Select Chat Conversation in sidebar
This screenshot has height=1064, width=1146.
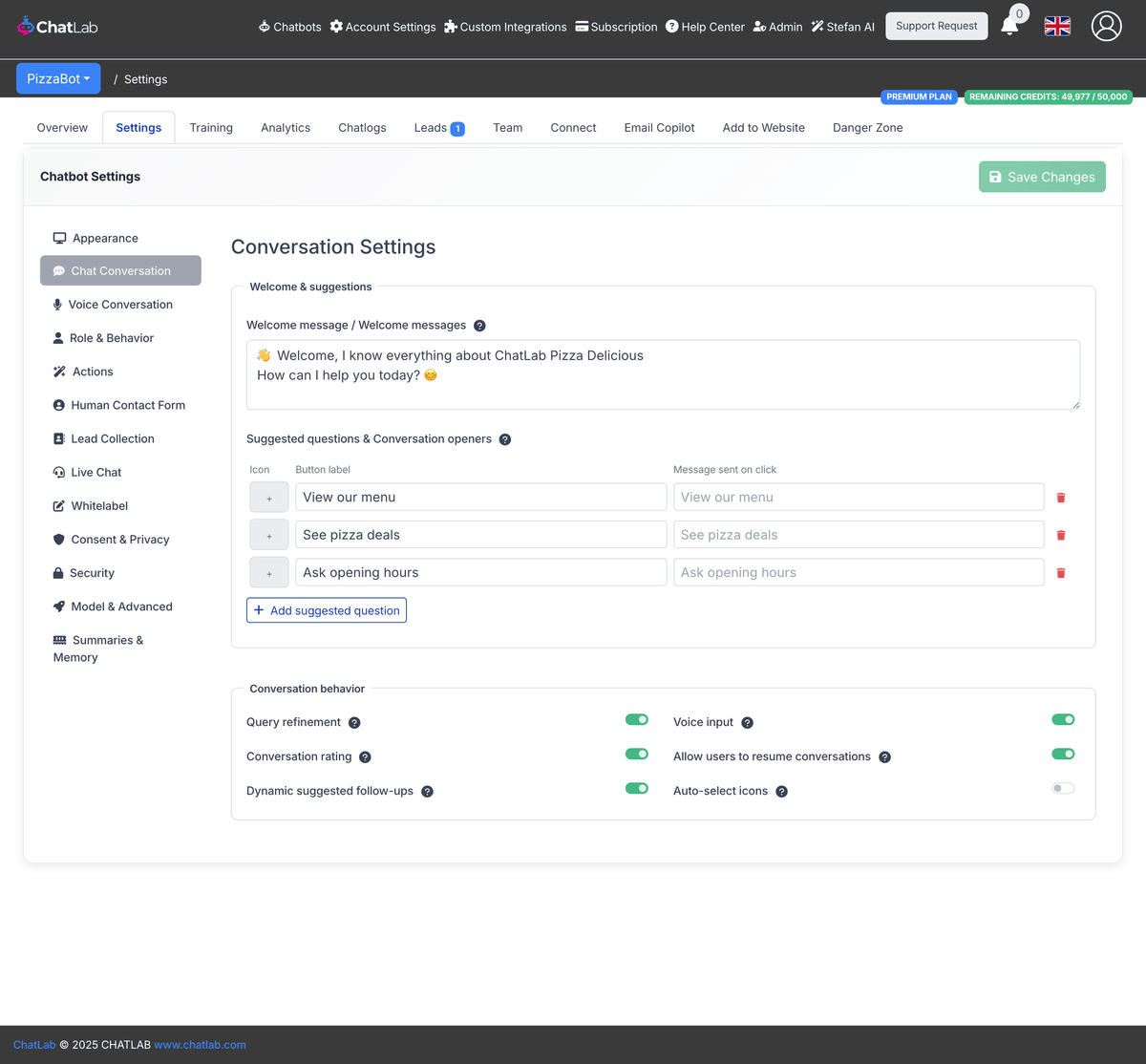pos(120,270)
